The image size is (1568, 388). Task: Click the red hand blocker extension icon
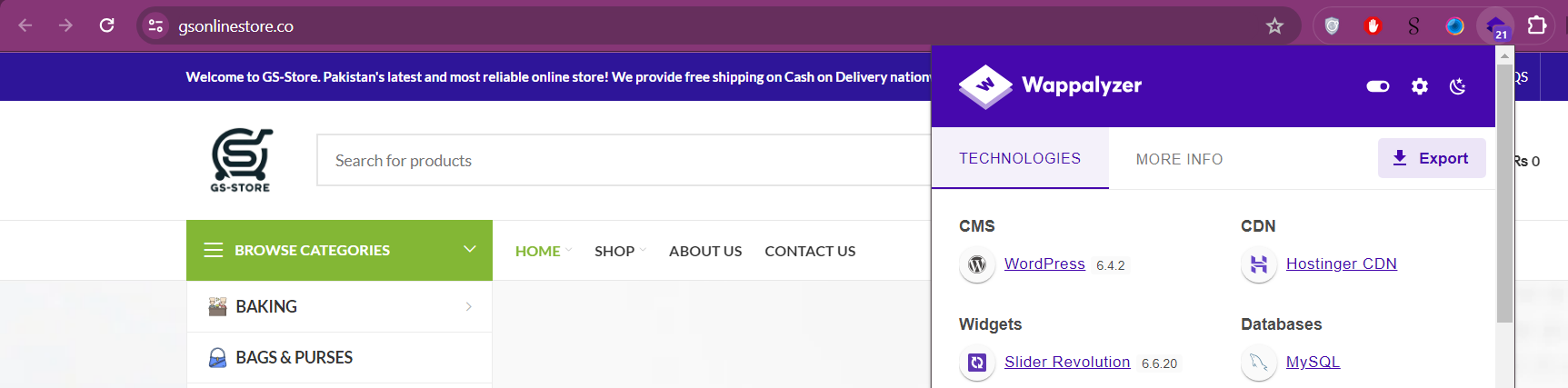point(1373,26)
